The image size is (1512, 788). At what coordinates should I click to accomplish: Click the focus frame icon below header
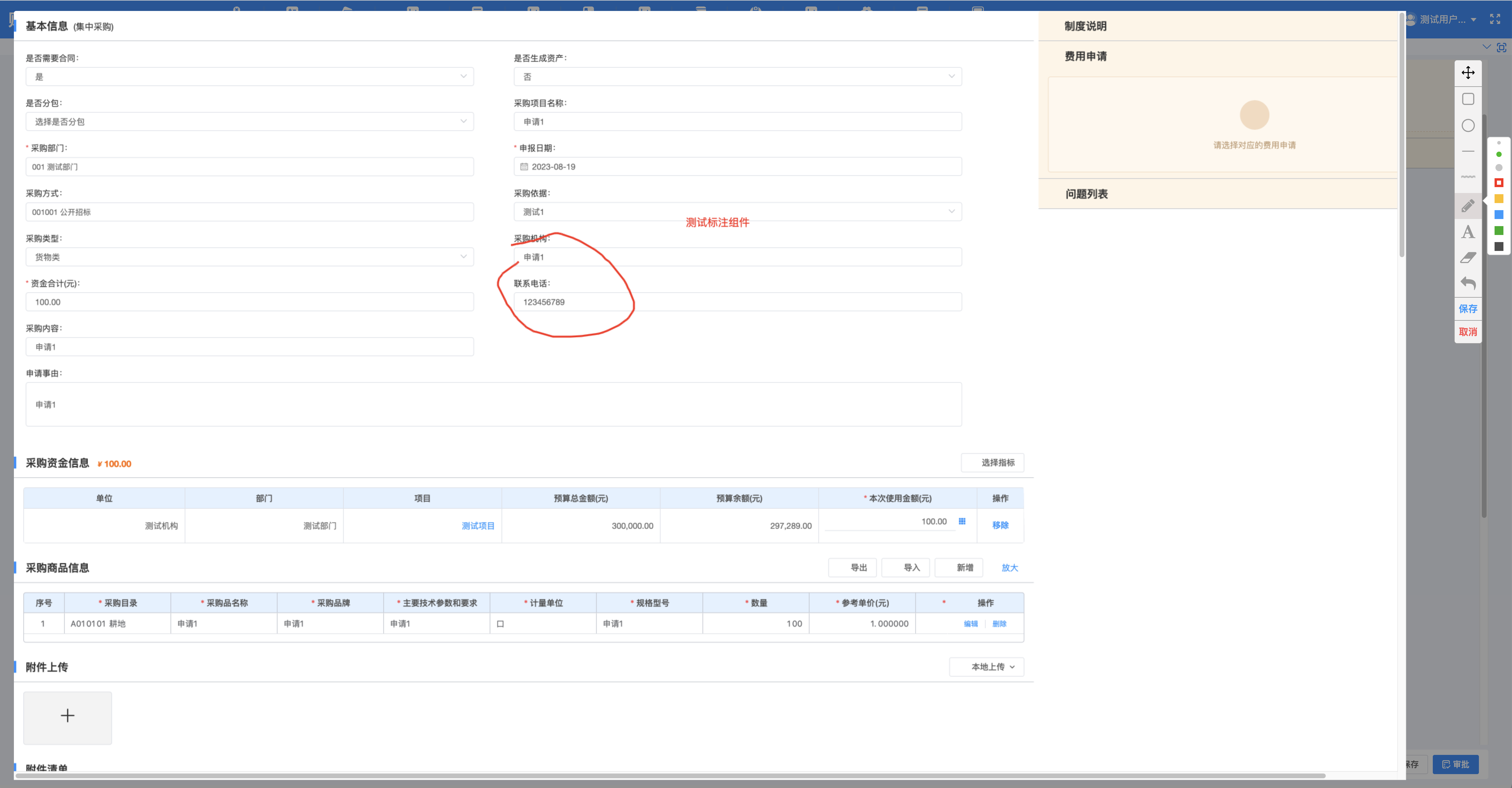click(1501, 48)
